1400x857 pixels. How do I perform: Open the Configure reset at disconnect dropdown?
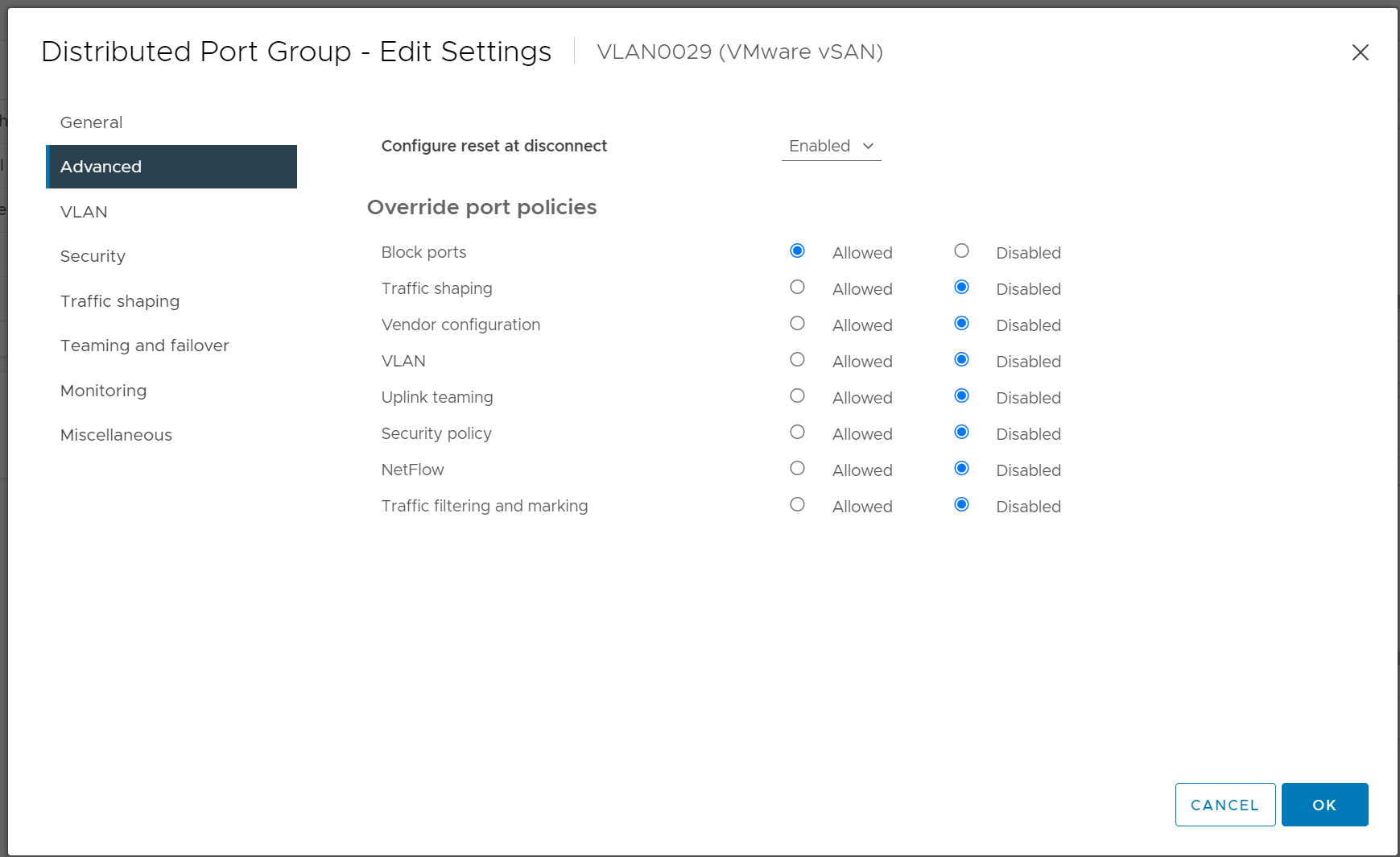tap(831, 146)
